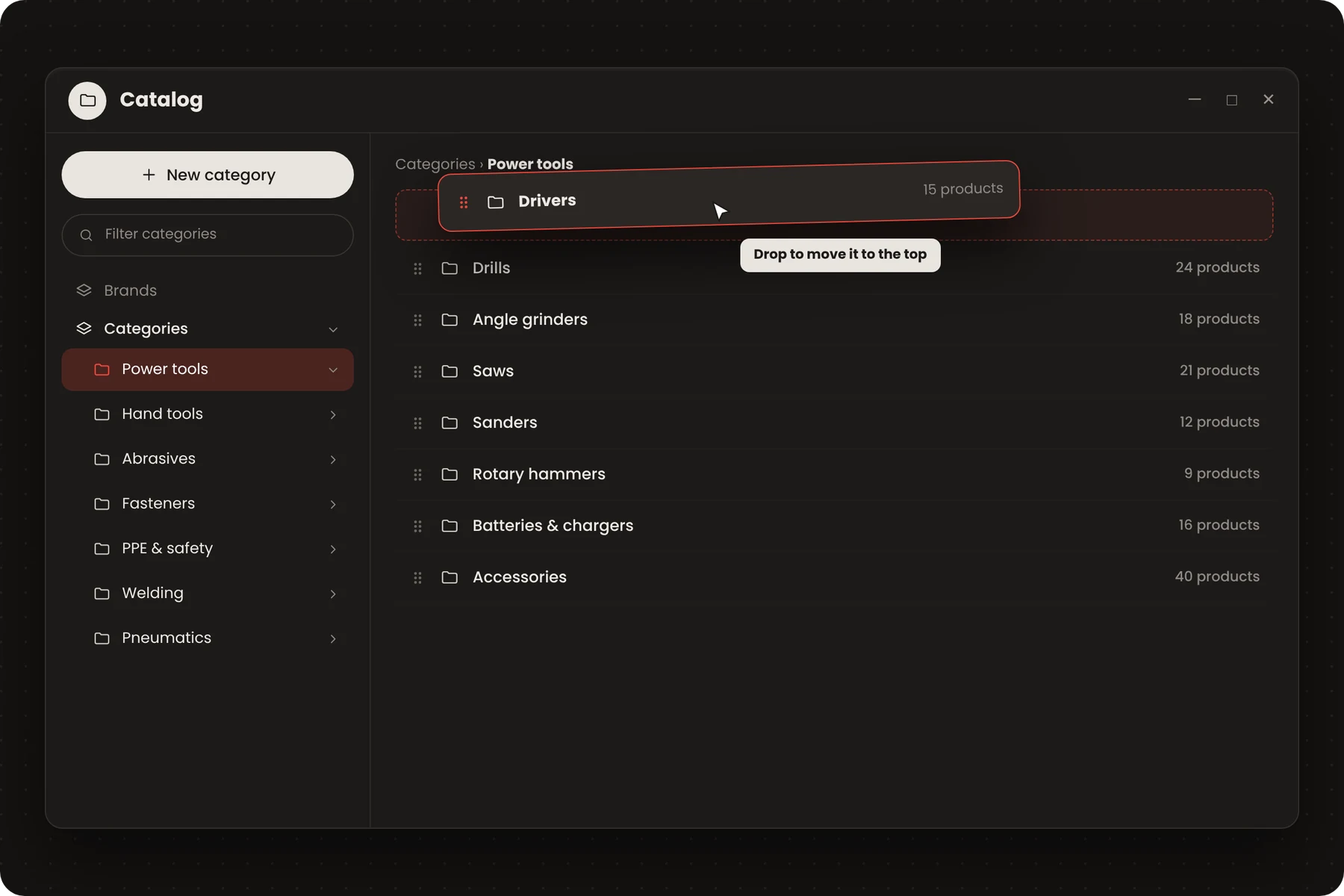Click the red drag handle on Drivers card
Screen dimensions: 1344x896
(x=464, y=202)
